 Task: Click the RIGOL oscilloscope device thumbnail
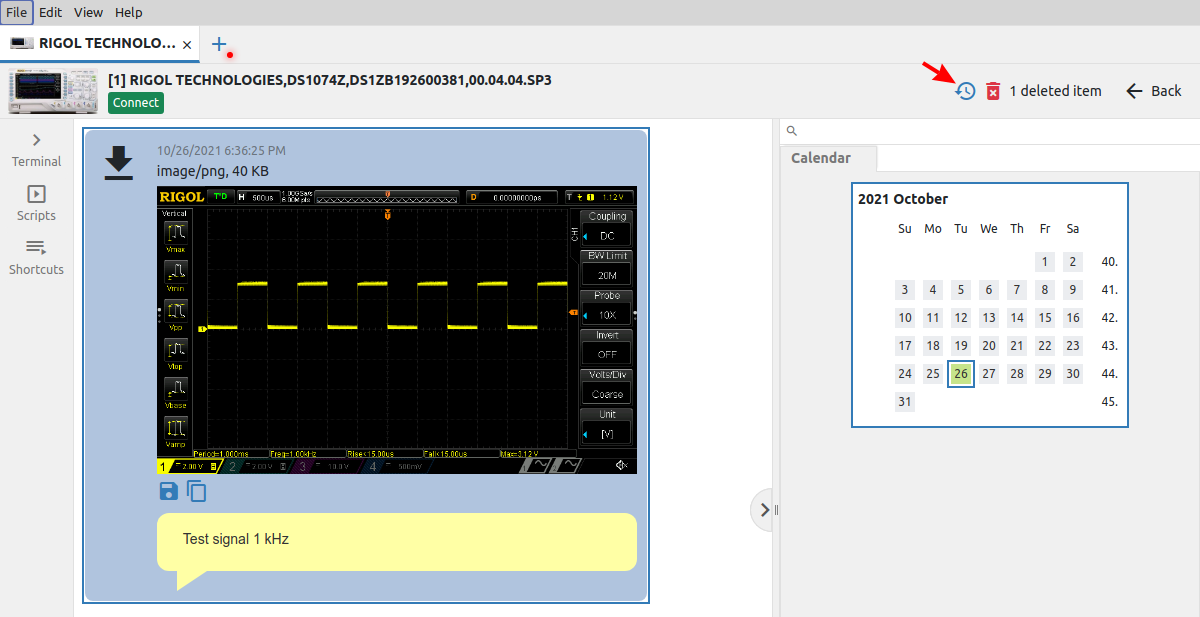coord(54,91)
